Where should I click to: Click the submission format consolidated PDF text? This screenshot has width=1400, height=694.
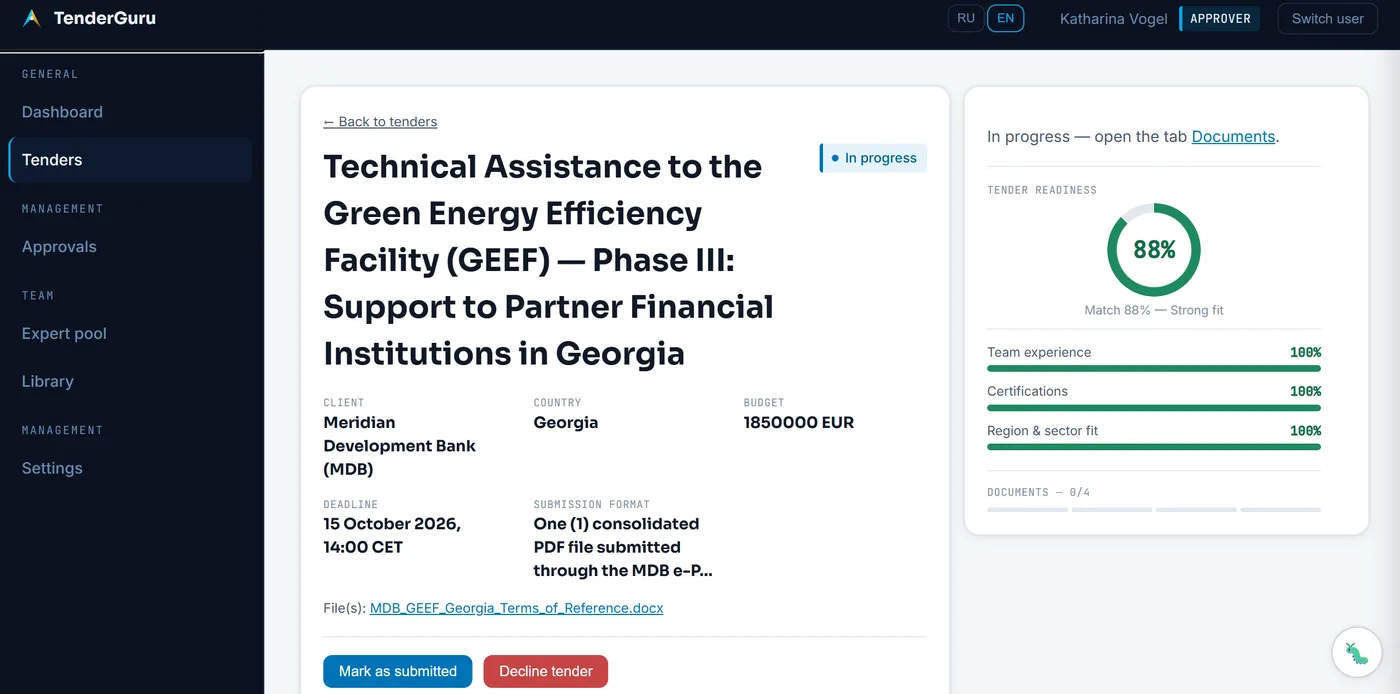click(x=623, y=547)
